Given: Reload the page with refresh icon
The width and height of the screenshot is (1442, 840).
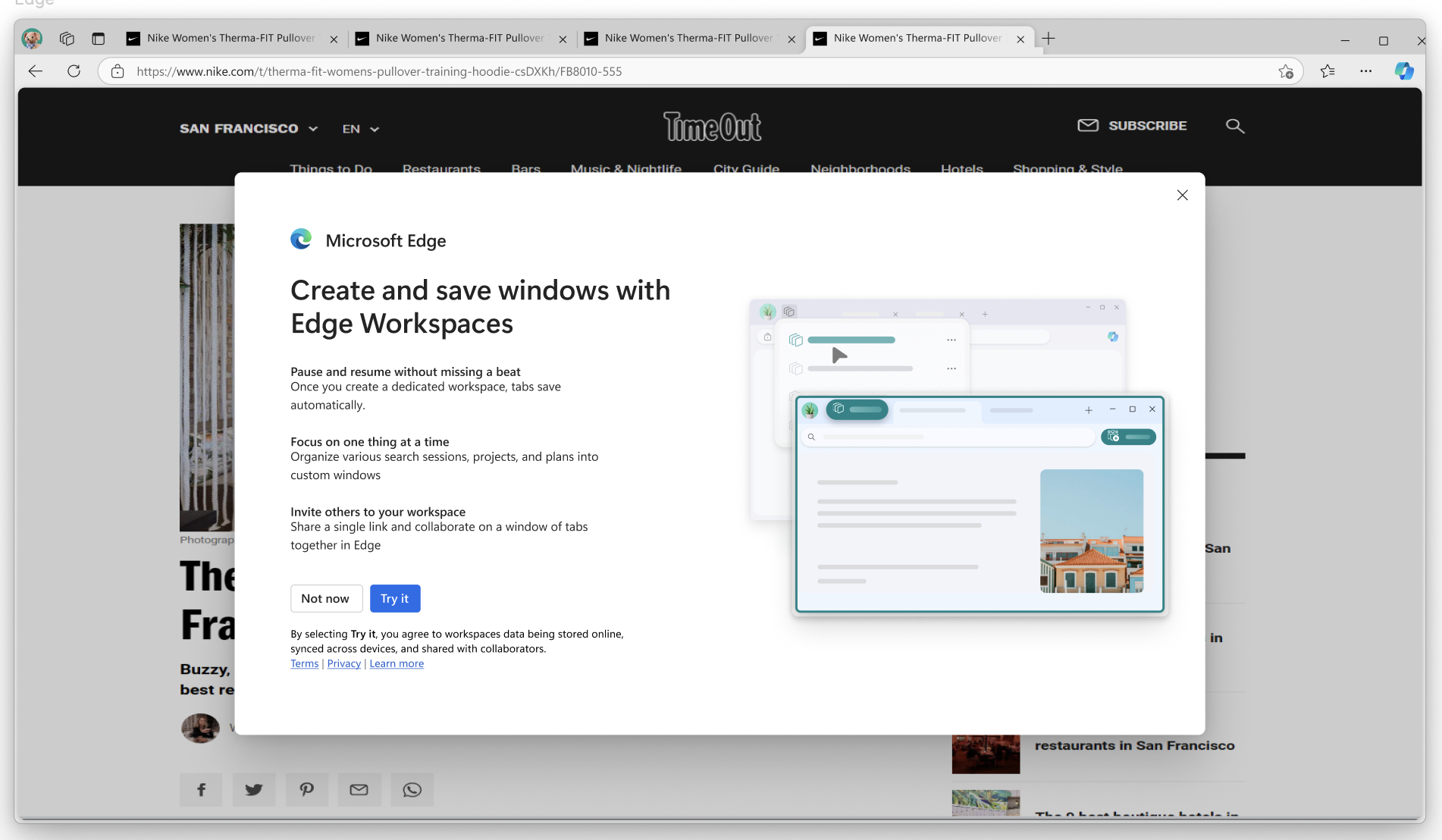Looking at the screenshot, I should click(x=74, y=71).
